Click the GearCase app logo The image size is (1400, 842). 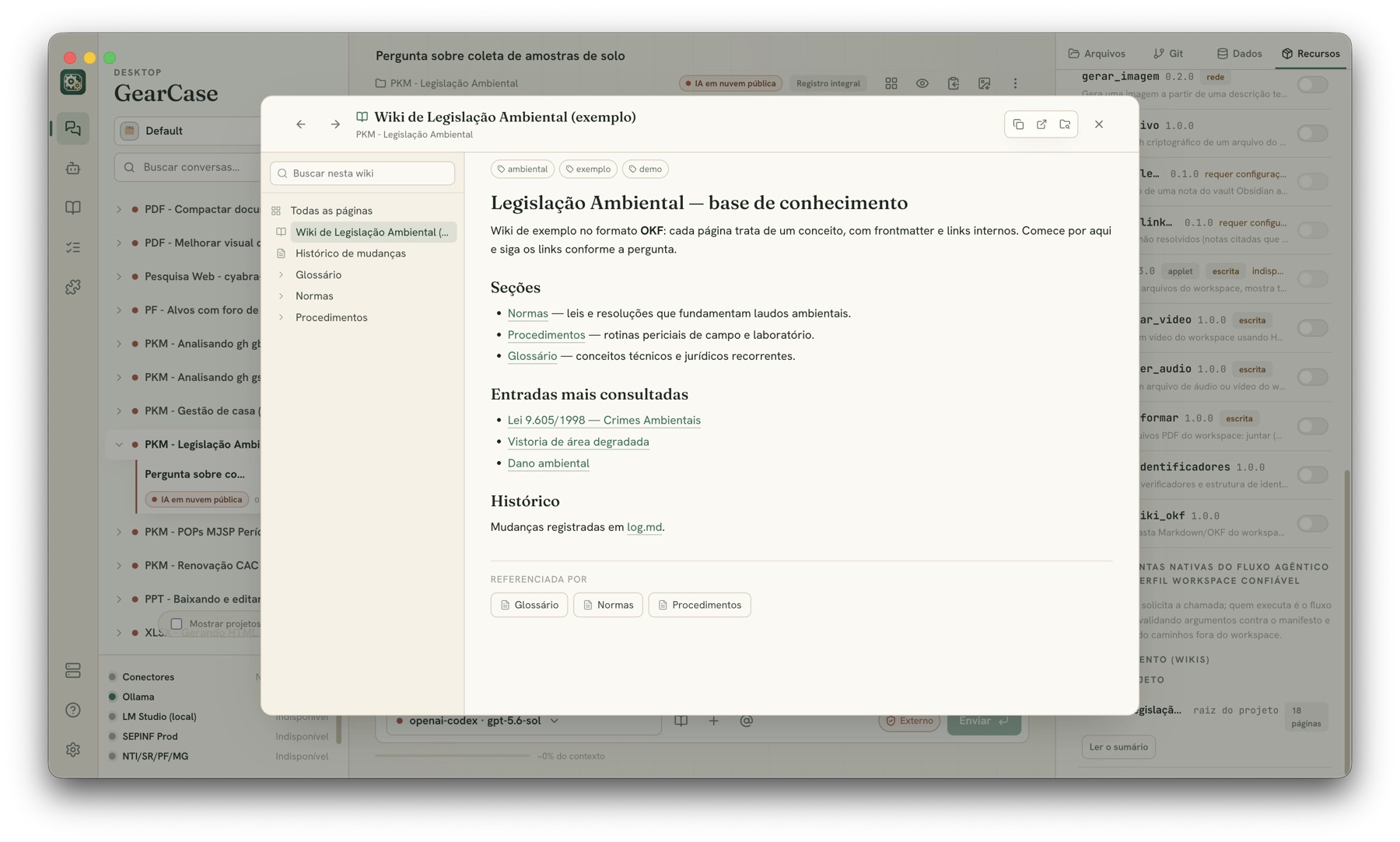[x=73, y=82]
